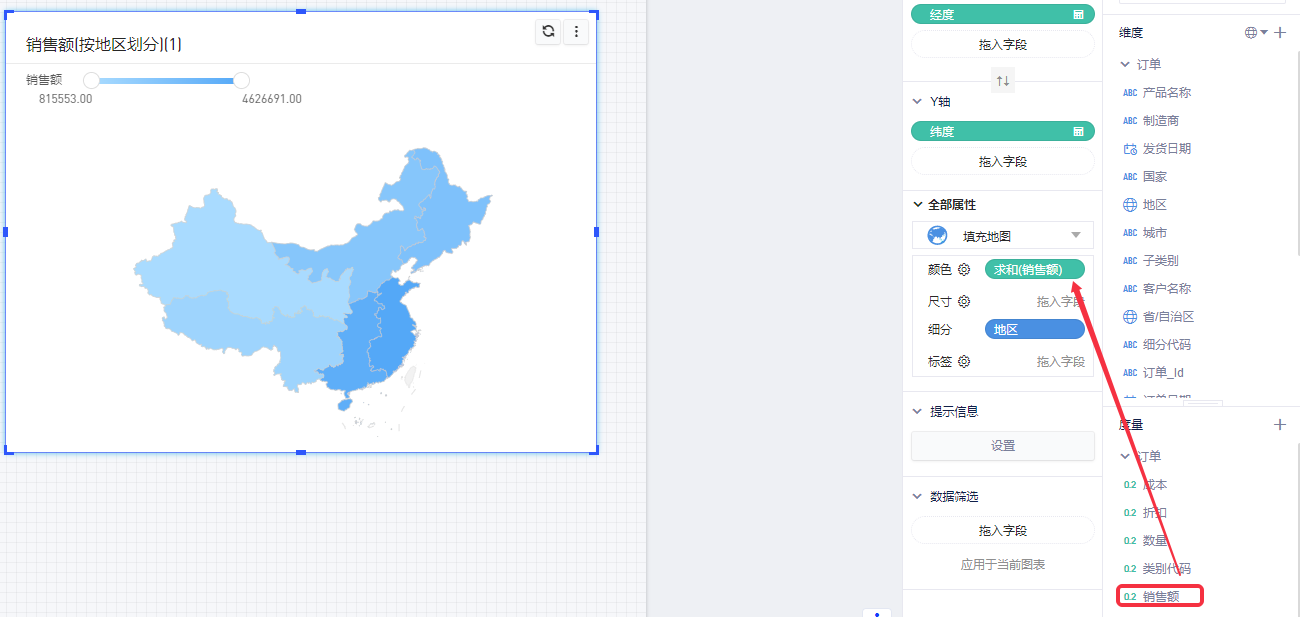The width and height of the screenshot is (1300, 617).
Task: Click the calculator icon on 纬度 pill
Action: 1079,131
